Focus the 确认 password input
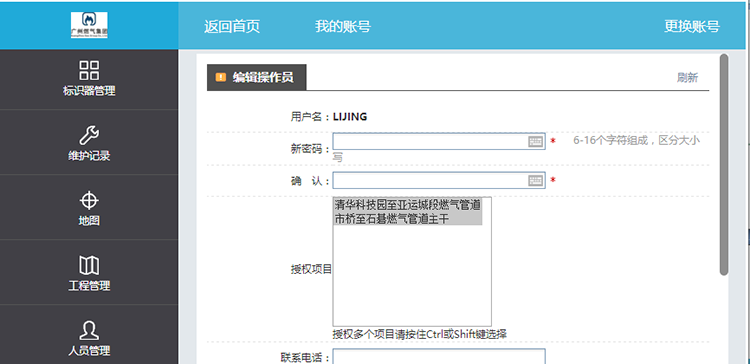Image resolution: width=750 pixels, height=364 pixels. pos(439,180)
